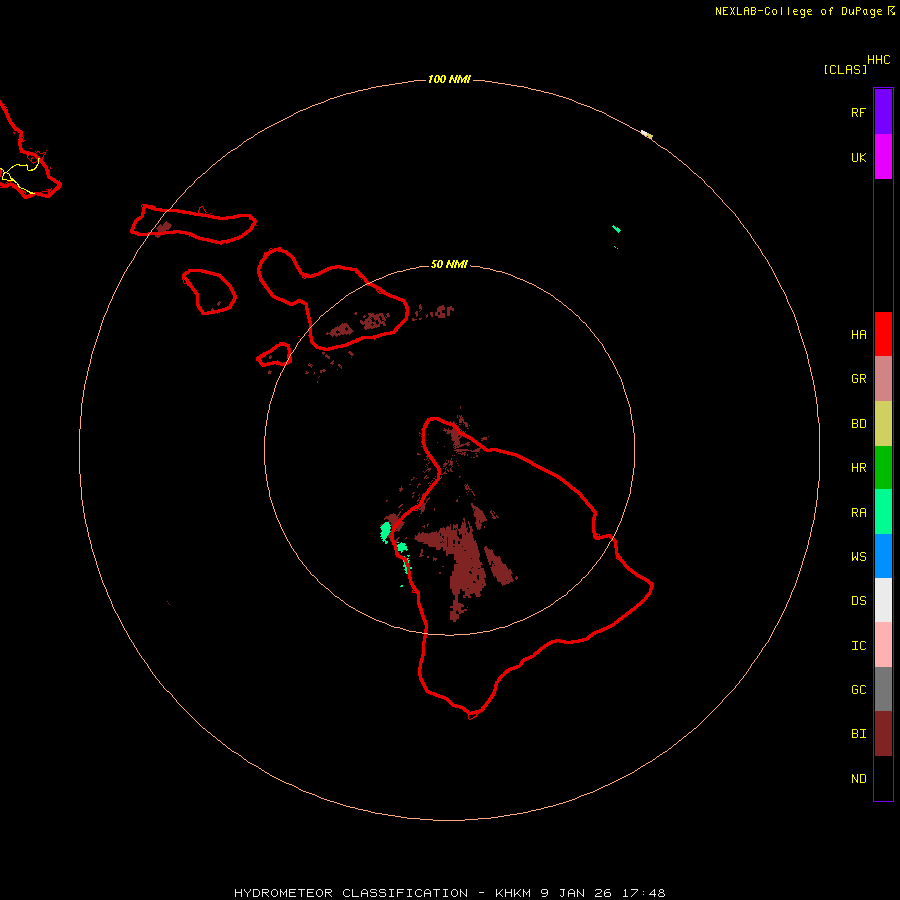
Task: Pick the light green RA legend swatch
Action: (x=883, y=512)
